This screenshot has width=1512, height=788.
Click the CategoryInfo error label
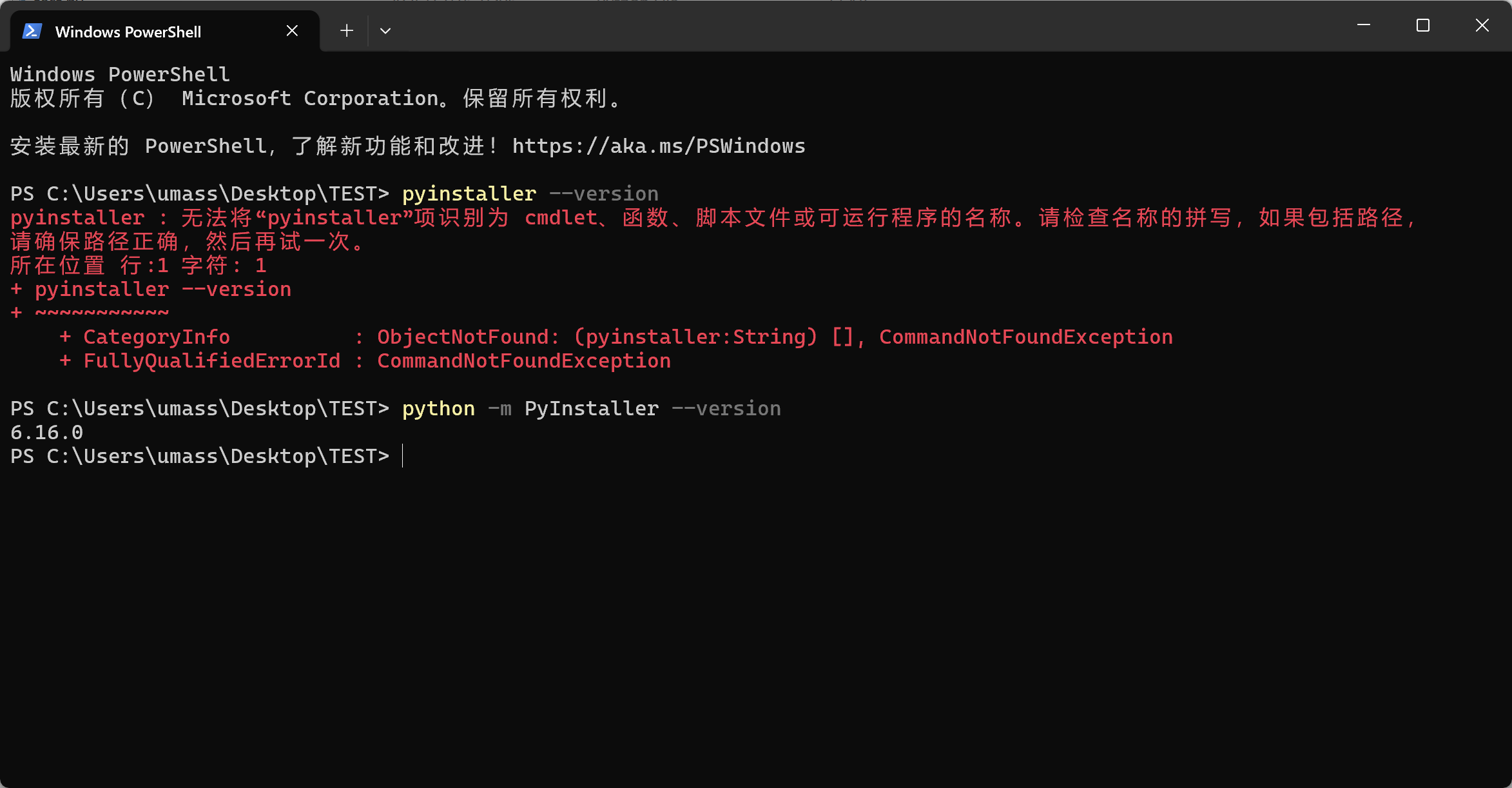[x=157, y=337]
